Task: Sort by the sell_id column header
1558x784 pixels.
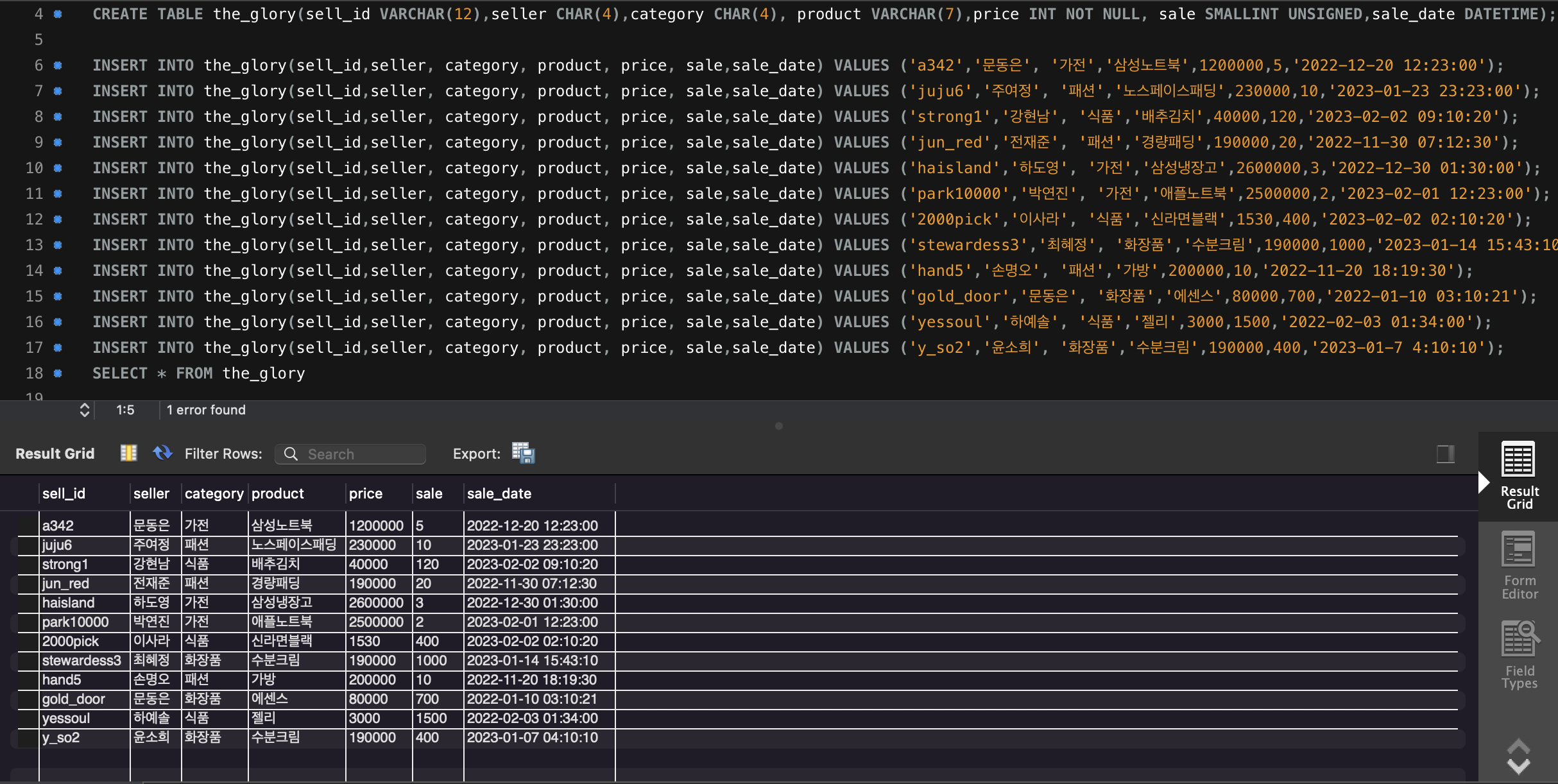Action: [84, 493]
